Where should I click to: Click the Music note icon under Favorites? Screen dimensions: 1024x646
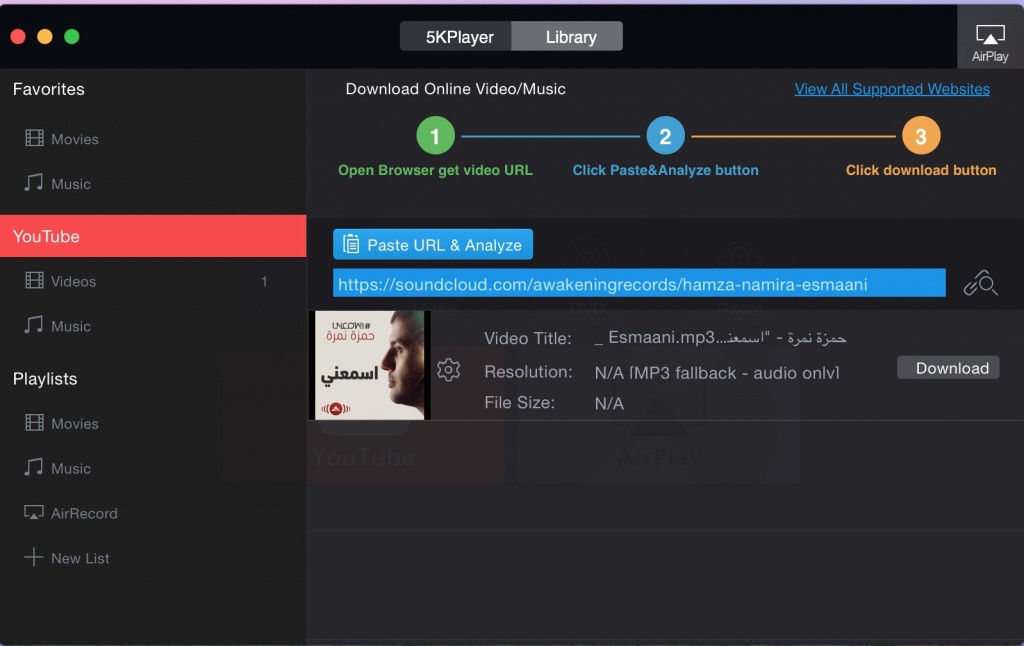(33, 182)
